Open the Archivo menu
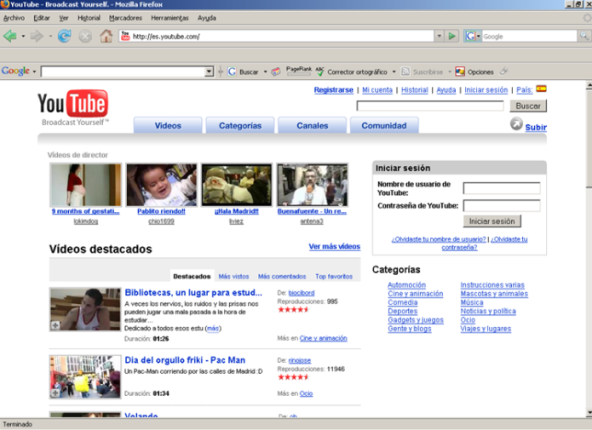The image size is (592, 430). click(14, 18)
